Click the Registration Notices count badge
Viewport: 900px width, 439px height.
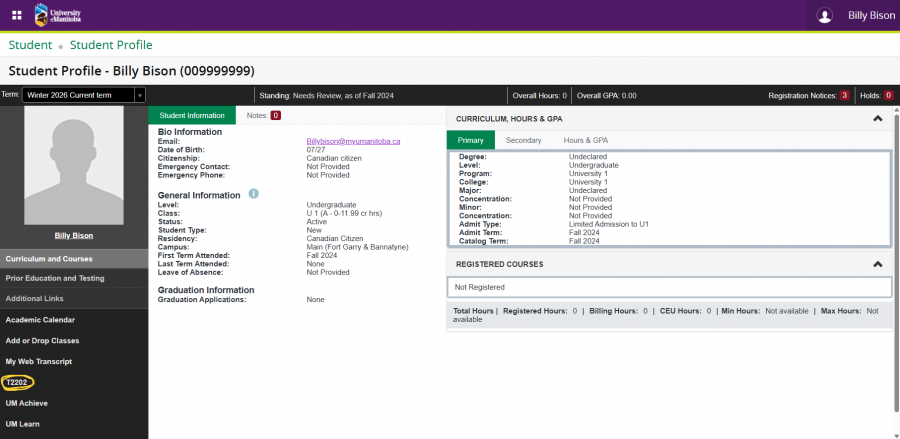pyautogui.click(x=844, y=95)
